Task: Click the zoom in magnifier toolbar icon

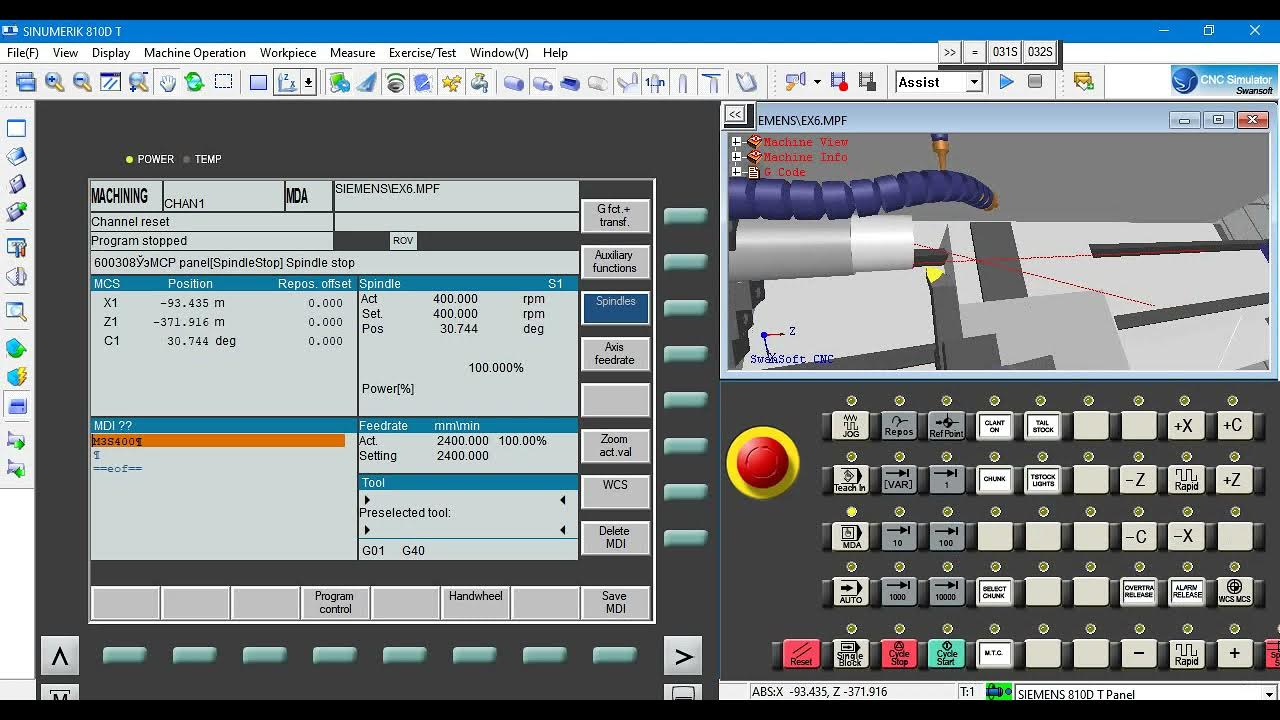Action: click(x=54, y=83)
